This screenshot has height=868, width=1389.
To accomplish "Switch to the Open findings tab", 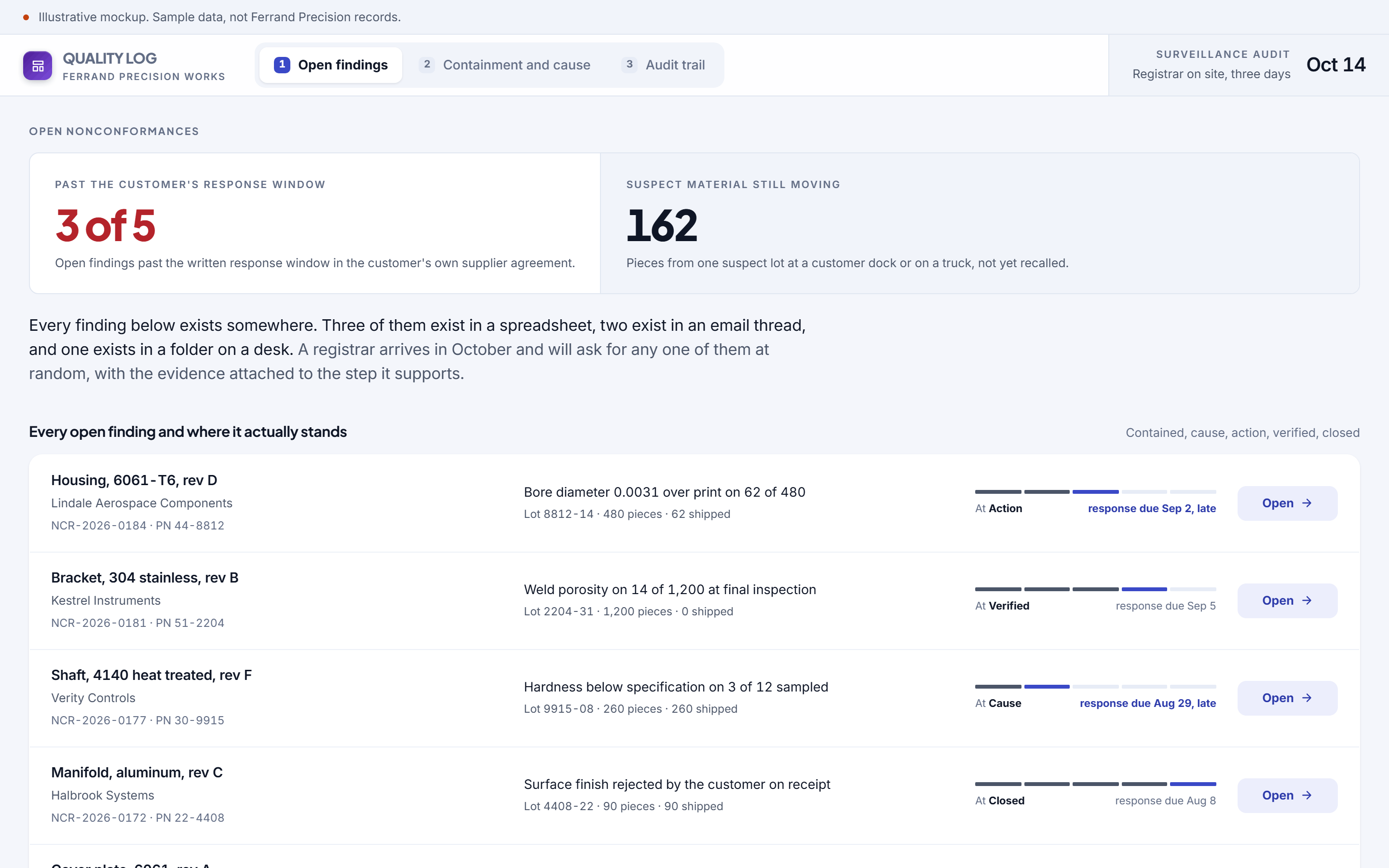I will 330,65.
